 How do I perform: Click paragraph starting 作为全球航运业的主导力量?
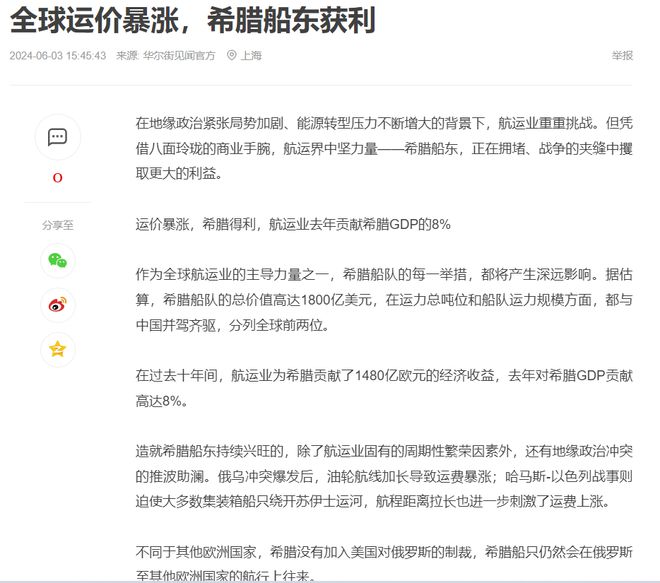[x=384, y=300]
